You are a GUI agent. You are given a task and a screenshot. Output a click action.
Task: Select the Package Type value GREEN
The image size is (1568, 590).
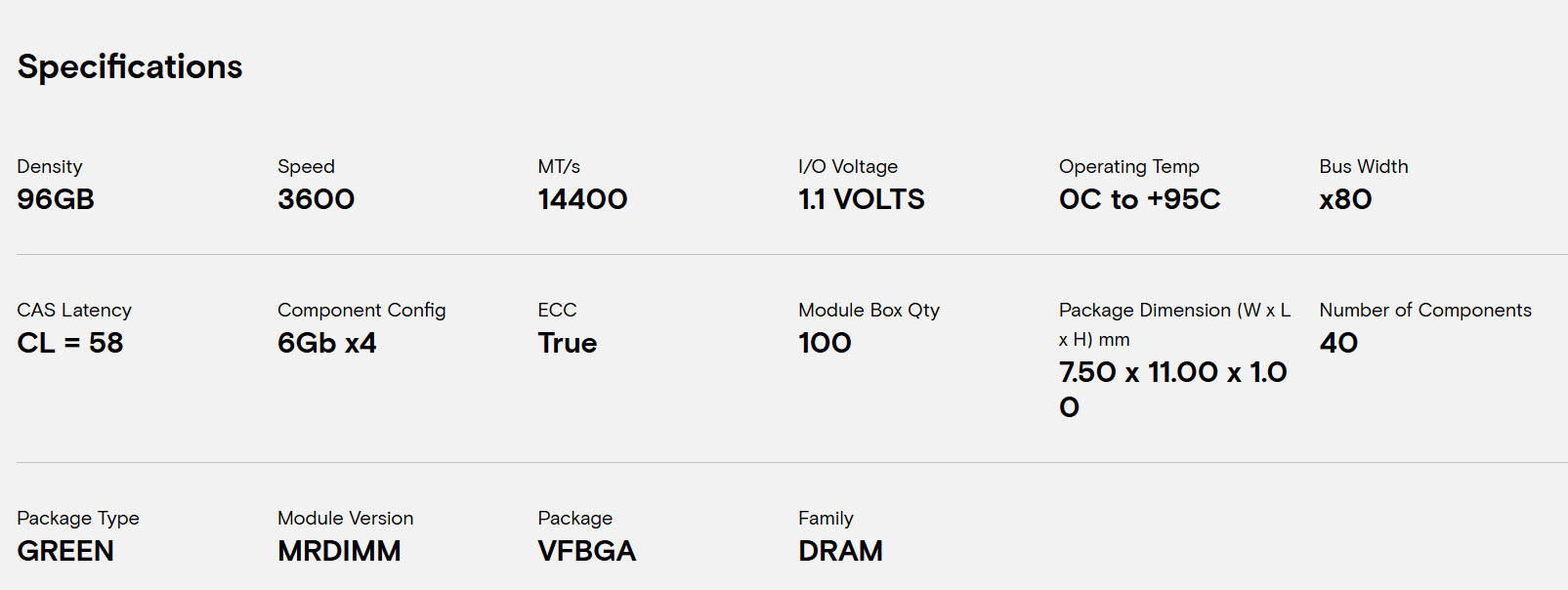click(65, 551)
